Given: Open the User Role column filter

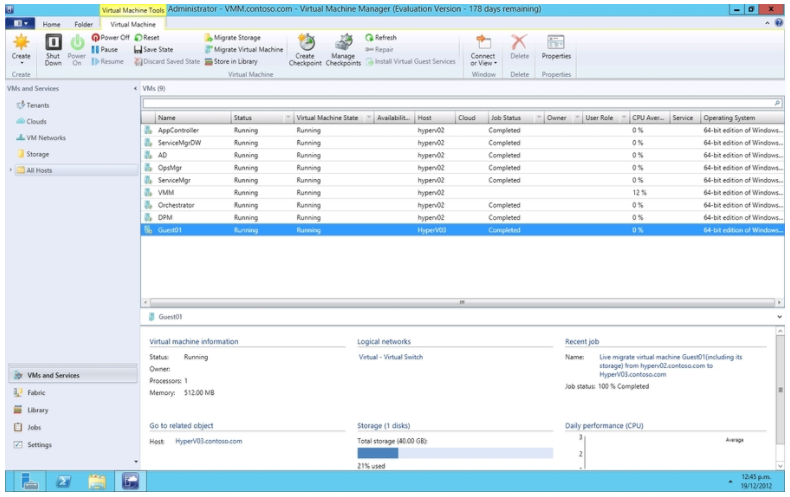Looking at the screenshot, I should (x=624, y=118).
